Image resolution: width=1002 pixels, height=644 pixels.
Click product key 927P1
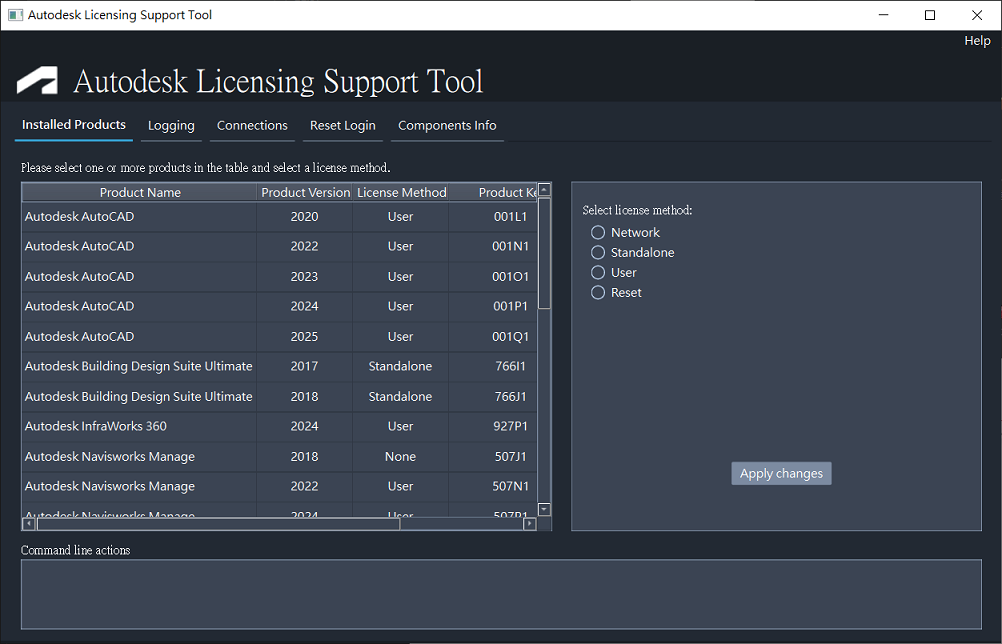[510, 426]
